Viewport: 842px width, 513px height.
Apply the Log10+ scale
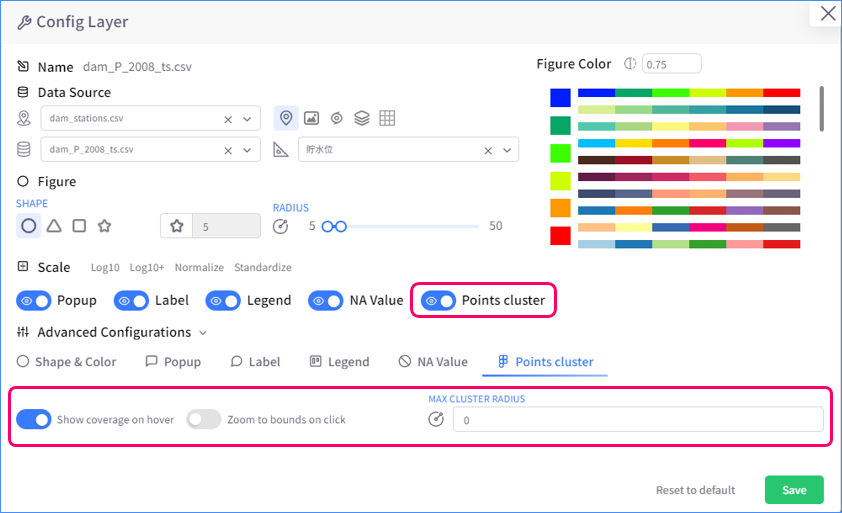[147, 267]
